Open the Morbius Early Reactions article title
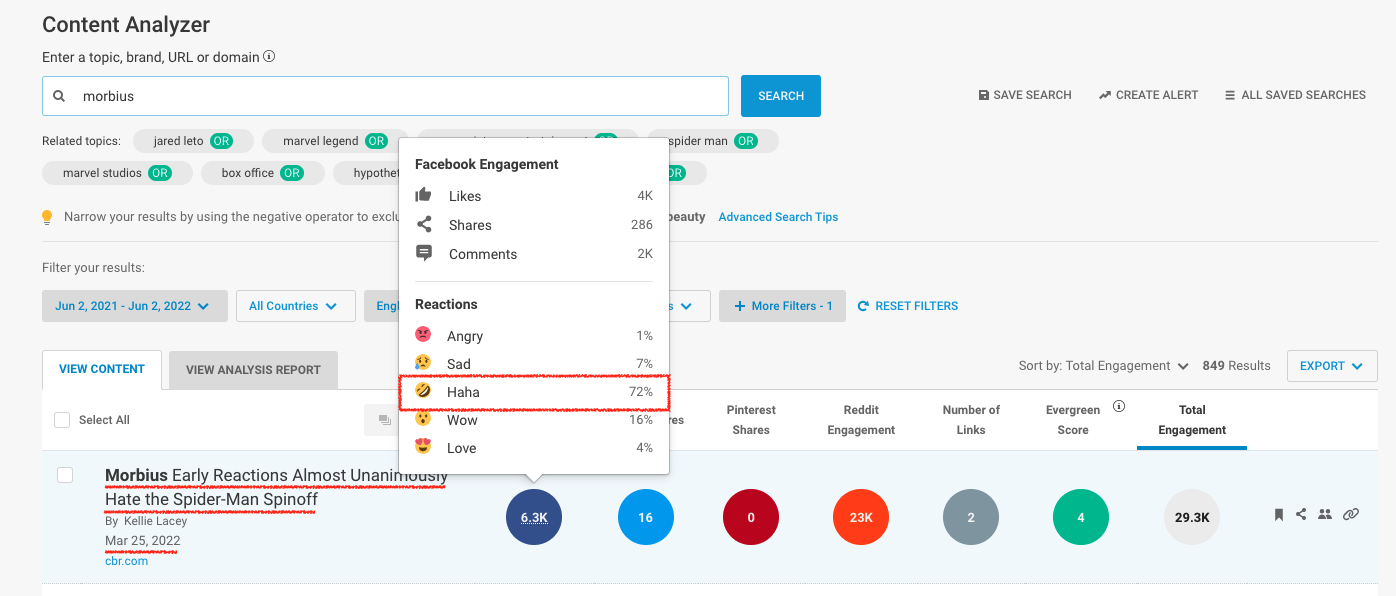Image resolution: width=1396 pixels, height=596 pixels. point(276,487)
